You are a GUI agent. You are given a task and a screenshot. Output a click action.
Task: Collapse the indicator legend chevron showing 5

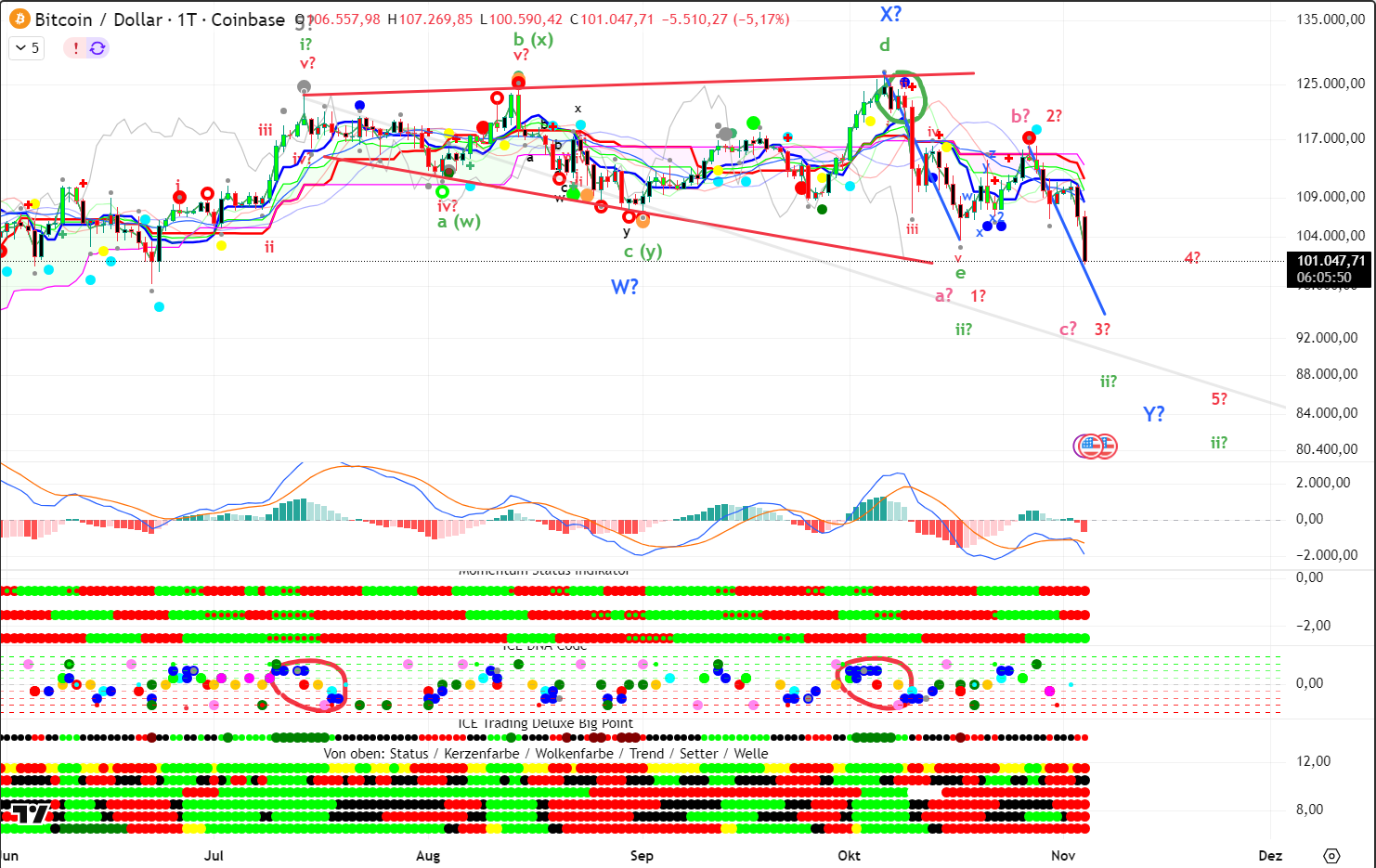(27, 48)
